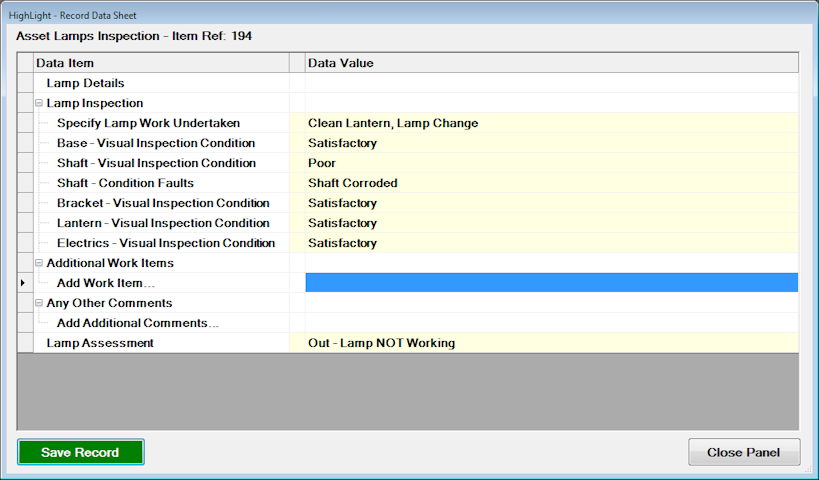Select Add Additional Comments row
This screenshot has height=480, width=819.
click(137, 323)
